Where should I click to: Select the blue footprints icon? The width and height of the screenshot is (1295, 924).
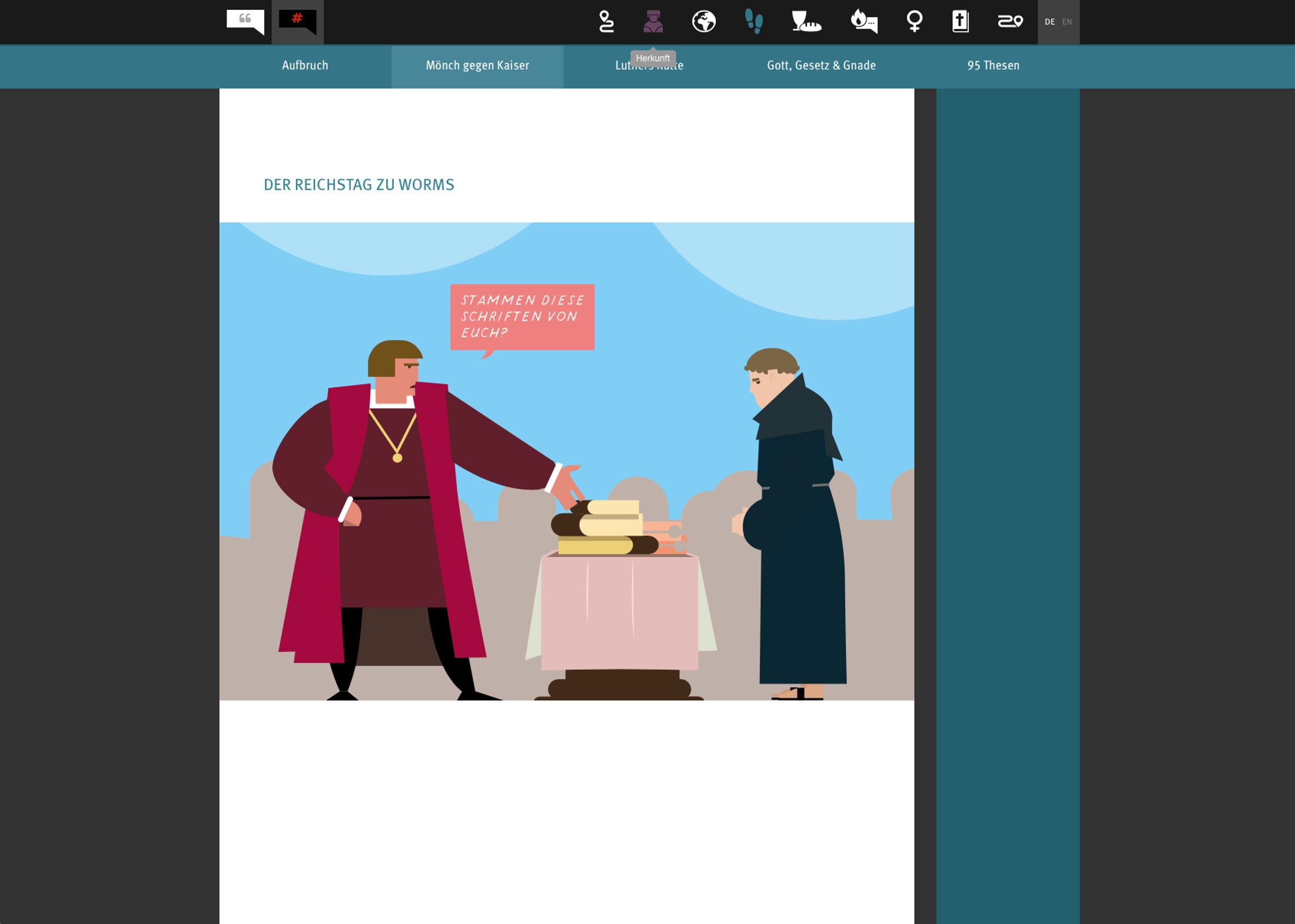pyautogui.click(x=754, y=21)
